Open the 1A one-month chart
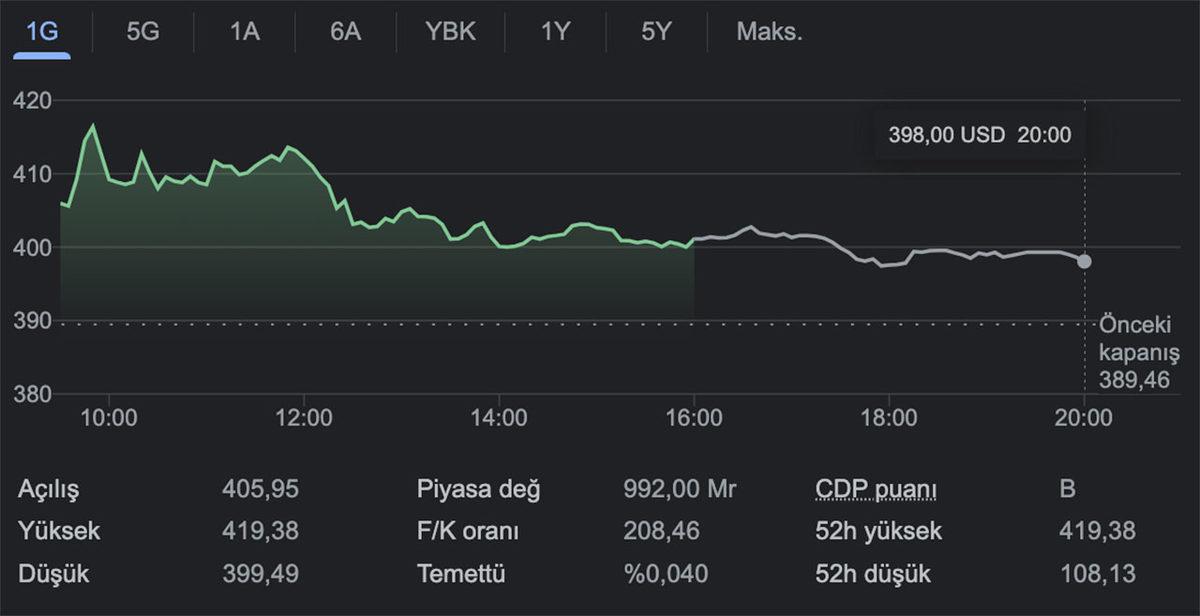The width and height of the screenshot is (1200, 616). point(244,31)
